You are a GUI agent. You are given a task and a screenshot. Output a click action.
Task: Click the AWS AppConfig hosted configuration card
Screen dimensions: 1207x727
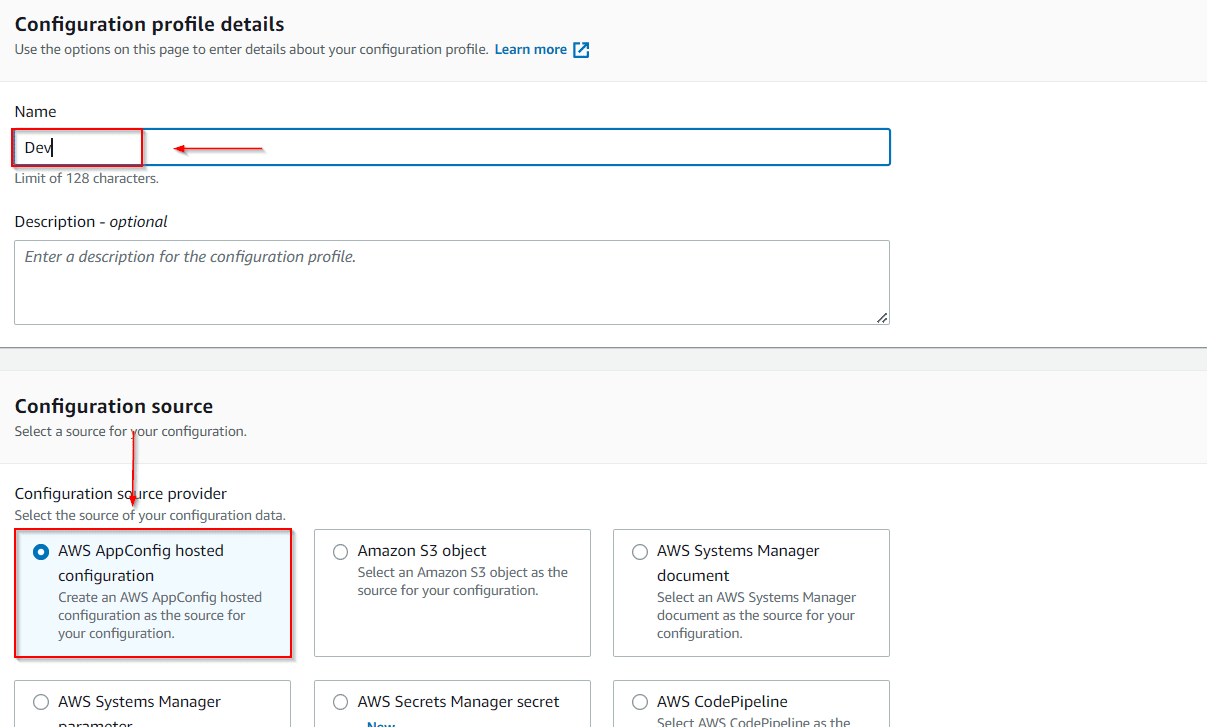coord(152,593)
